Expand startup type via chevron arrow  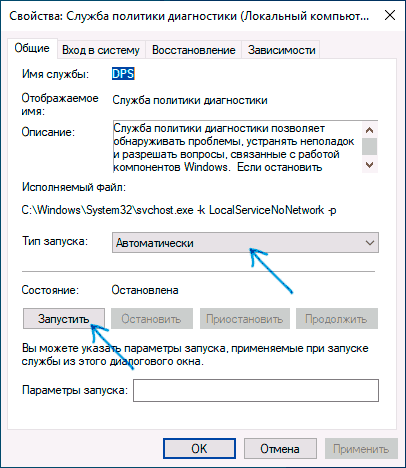tap(370, 243)
